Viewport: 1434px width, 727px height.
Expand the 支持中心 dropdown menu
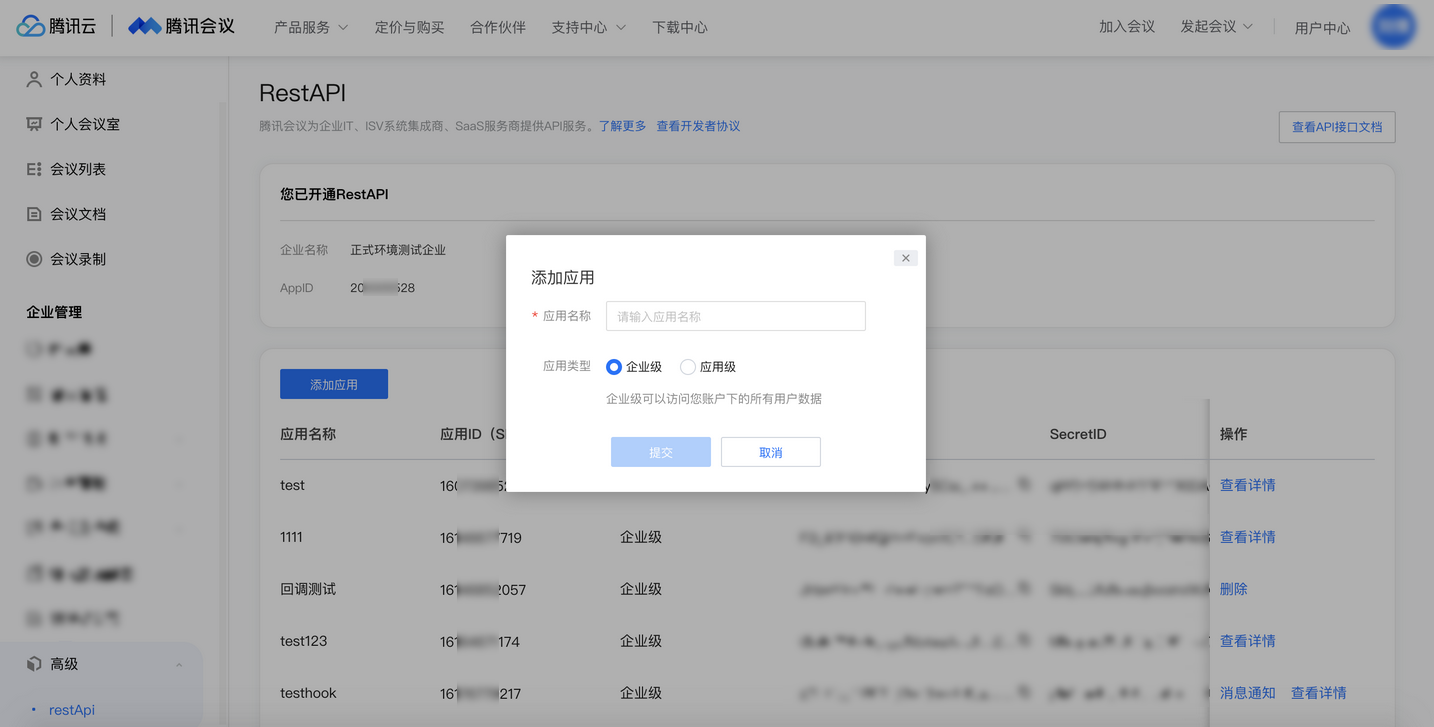coord(588,27)
